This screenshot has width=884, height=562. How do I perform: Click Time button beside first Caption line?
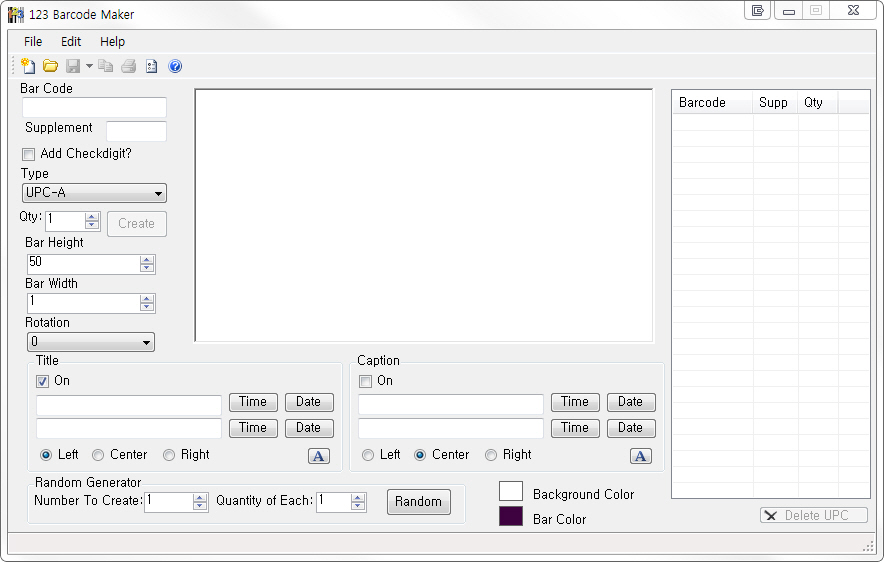(x=575, y=402)
